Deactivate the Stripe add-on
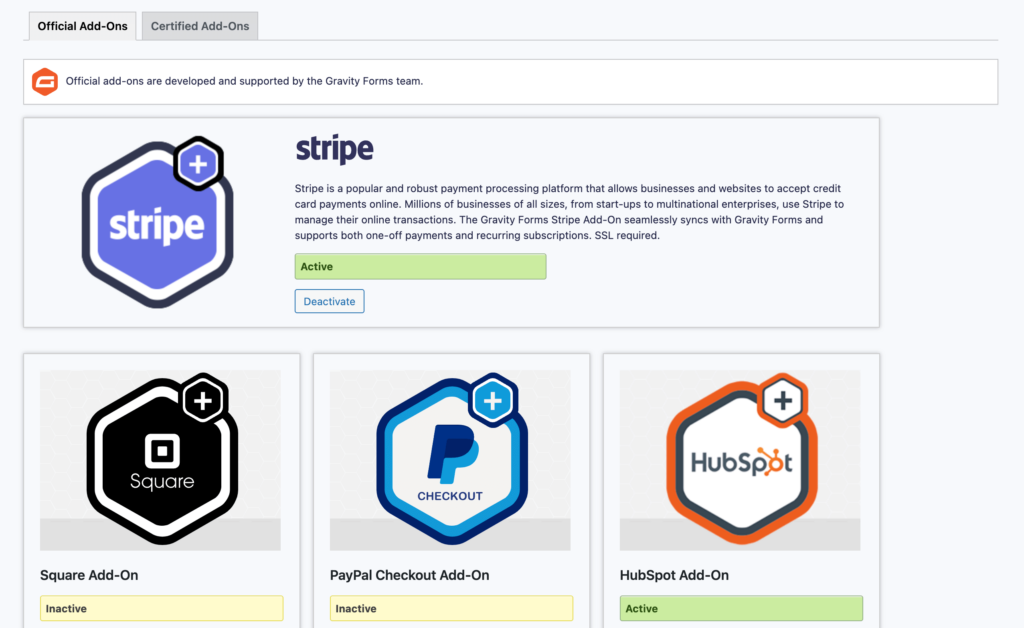1024x628 pixels. [x=329, y=301]
